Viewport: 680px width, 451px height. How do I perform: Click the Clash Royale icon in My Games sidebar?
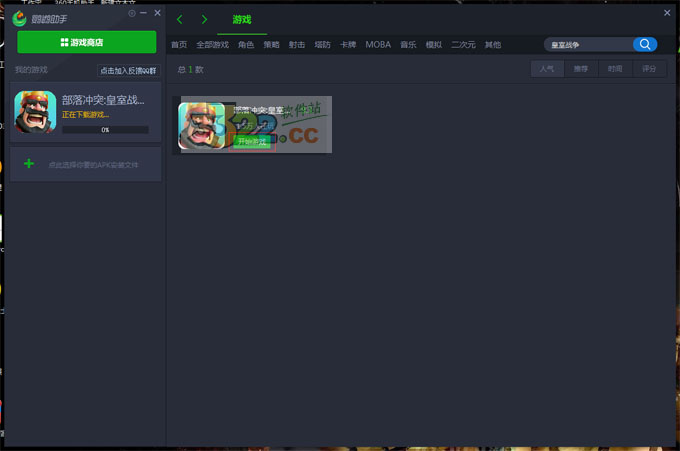point(35,112)
